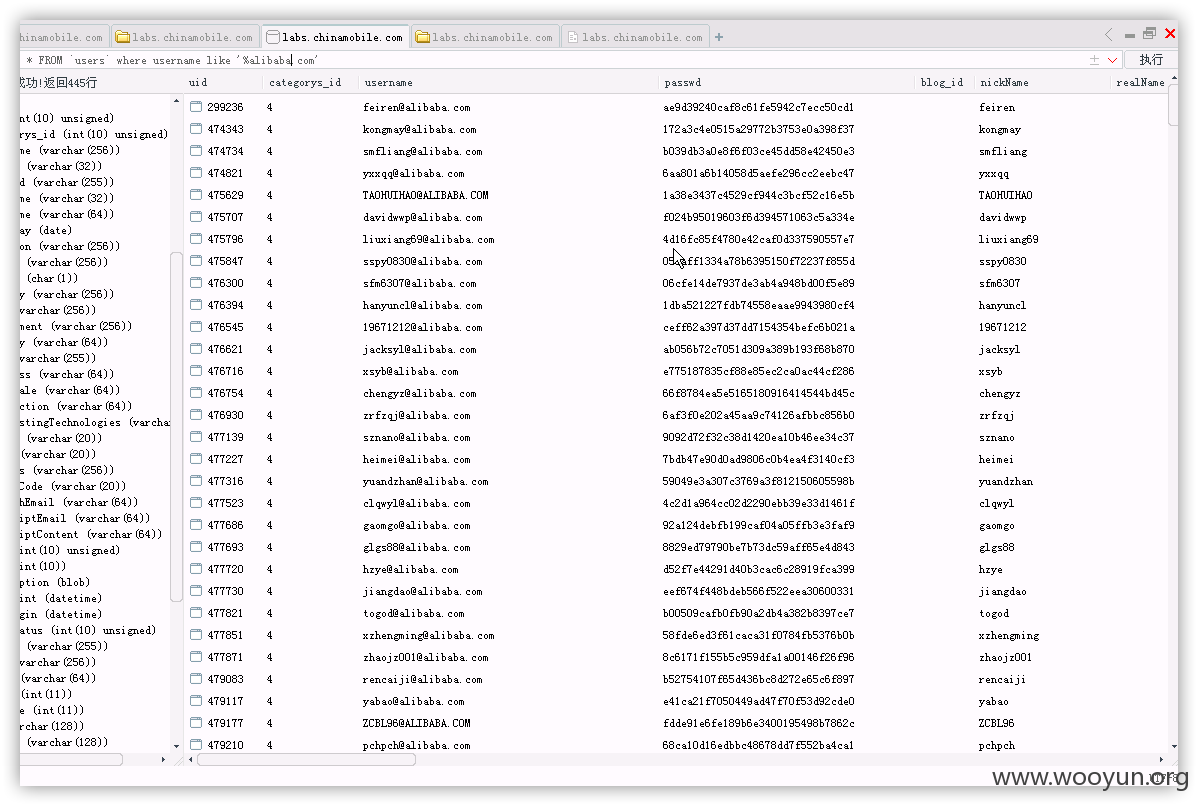This screenshot has height=806, width=1198.
Task: Select nickName cell yuandzhan
Action: (x=1005, y=482)
